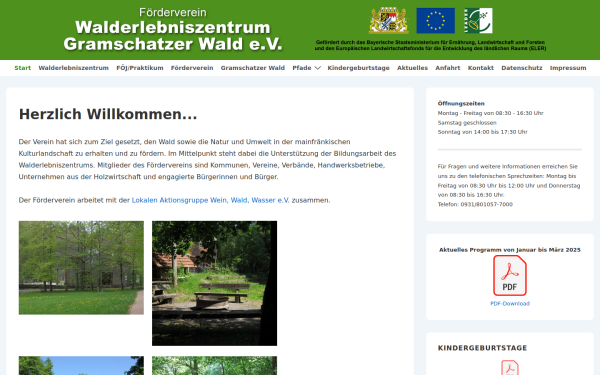
Task: Open the Datenschutz menu item
Action: [x=522, y=68]
